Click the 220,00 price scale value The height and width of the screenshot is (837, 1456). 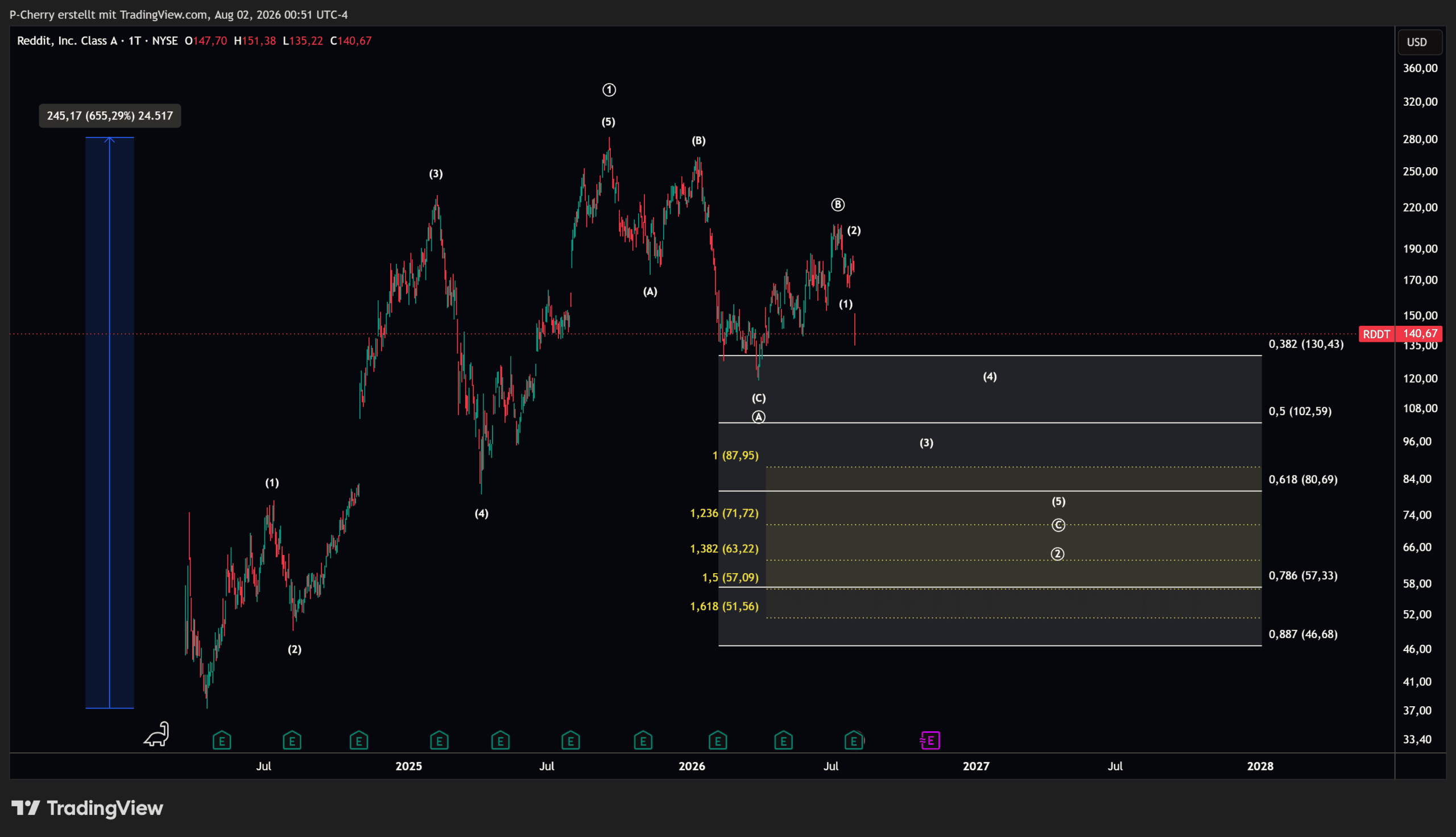click(1420, 208)
